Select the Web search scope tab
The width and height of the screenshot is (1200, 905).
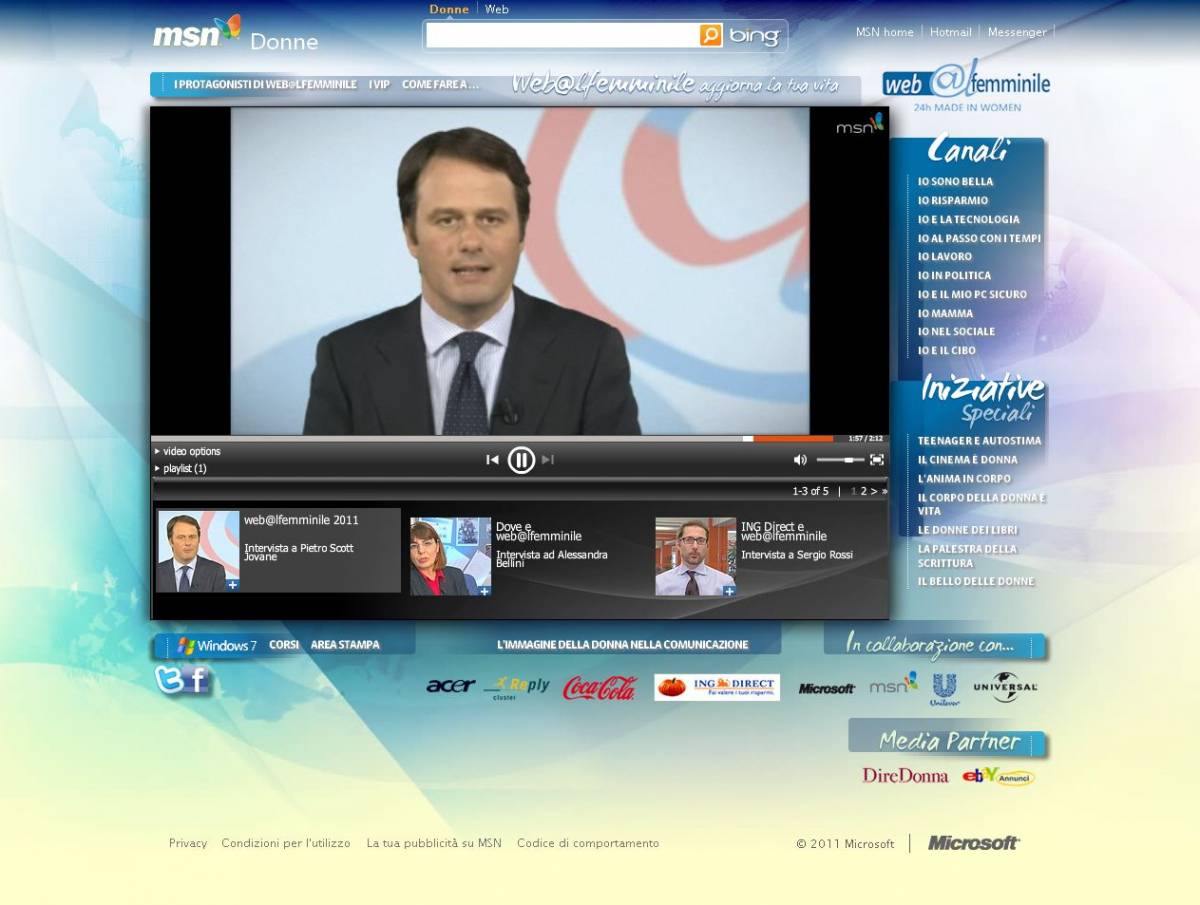tap(497, 9)
